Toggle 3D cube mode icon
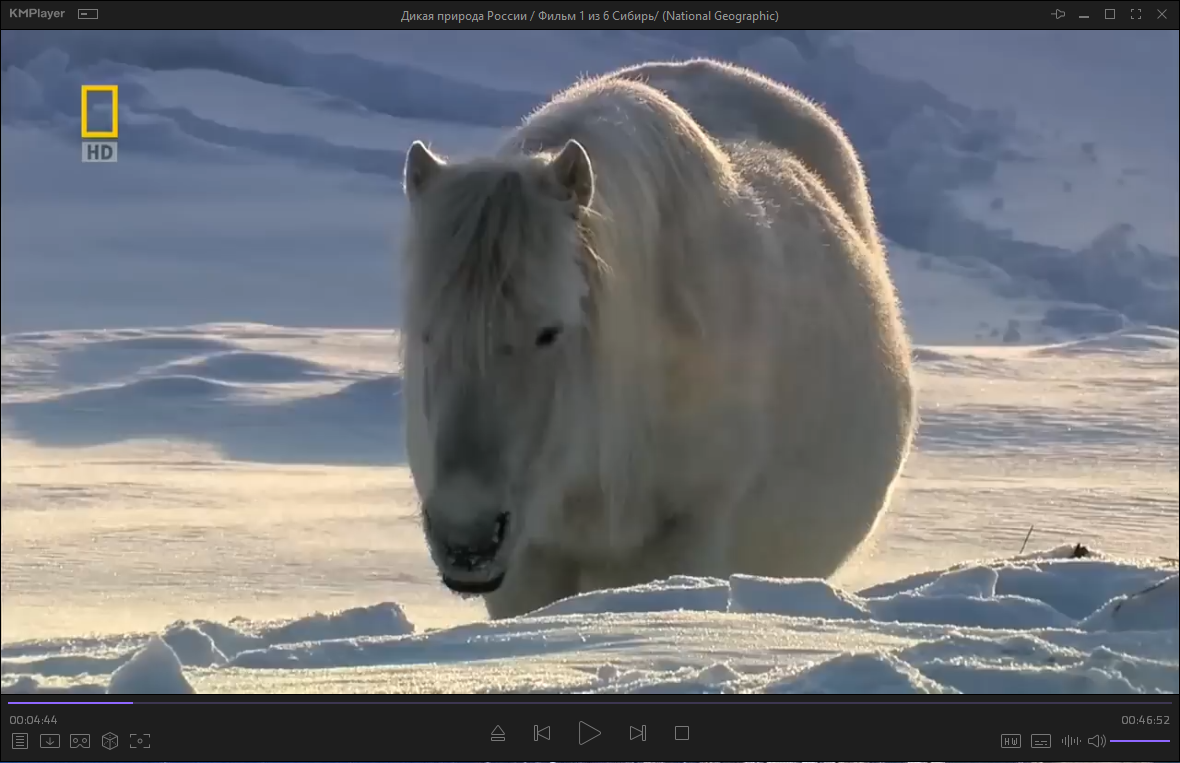 point(110,741)
